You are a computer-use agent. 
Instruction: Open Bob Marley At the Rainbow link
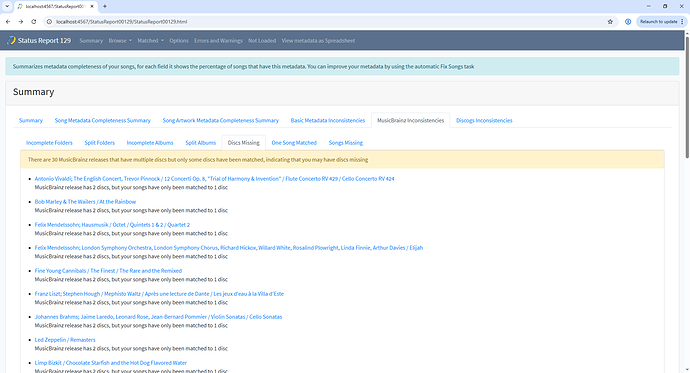[x=85, y=202]
